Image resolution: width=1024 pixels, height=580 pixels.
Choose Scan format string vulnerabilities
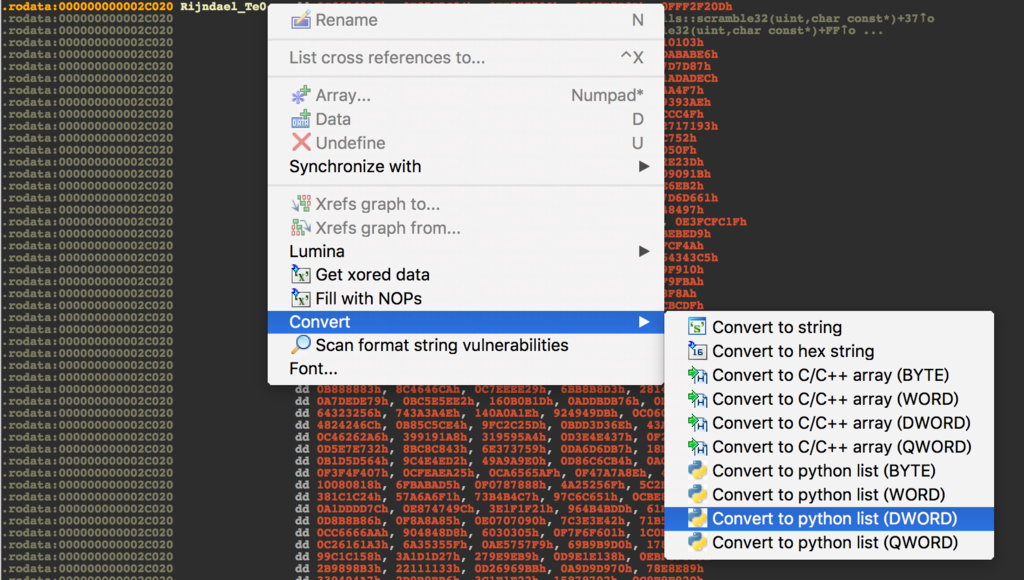pyautogui.click(x=466, y=345)
